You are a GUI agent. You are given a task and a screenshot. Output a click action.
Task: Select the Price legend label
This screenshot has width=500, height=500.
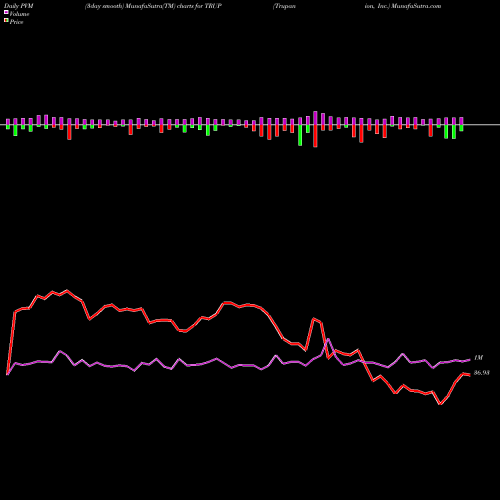click(16, 22)
